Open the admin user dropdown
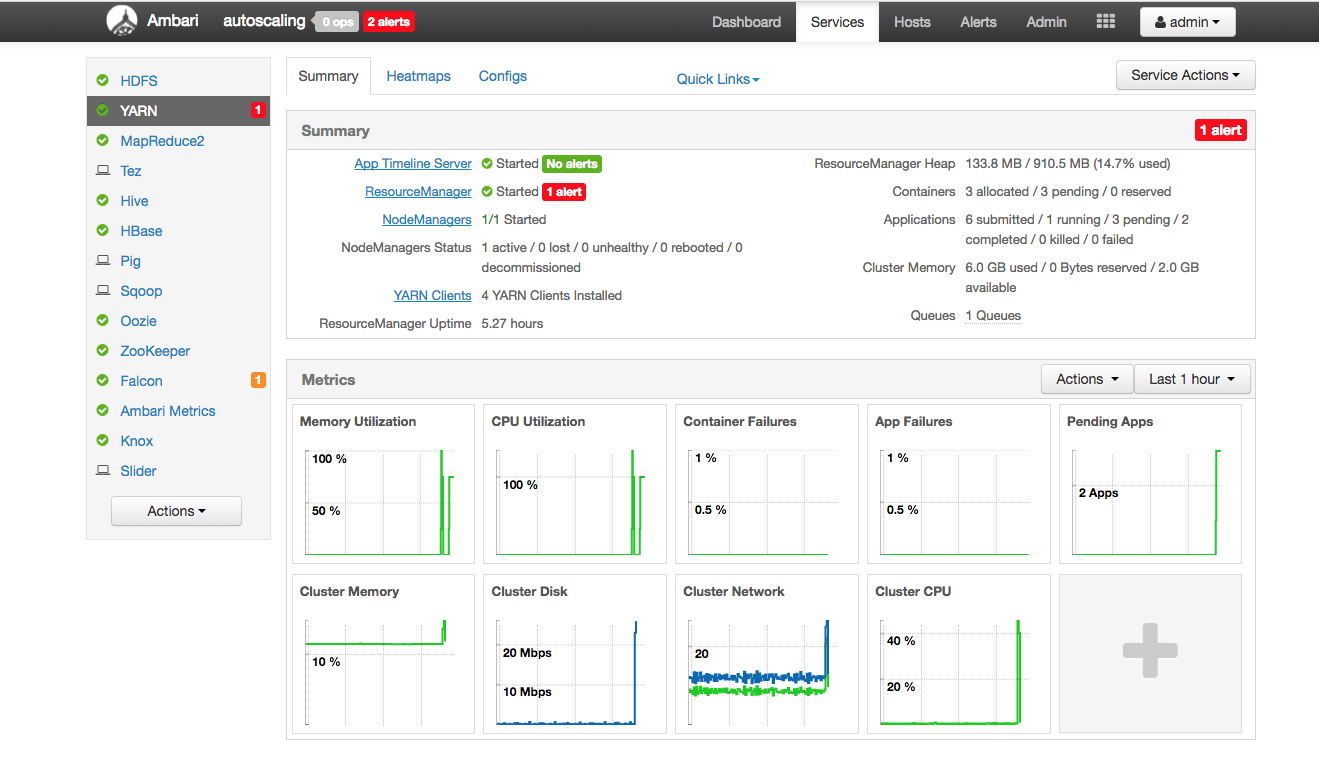The image size is (1319, 778). pos(1187,21)
